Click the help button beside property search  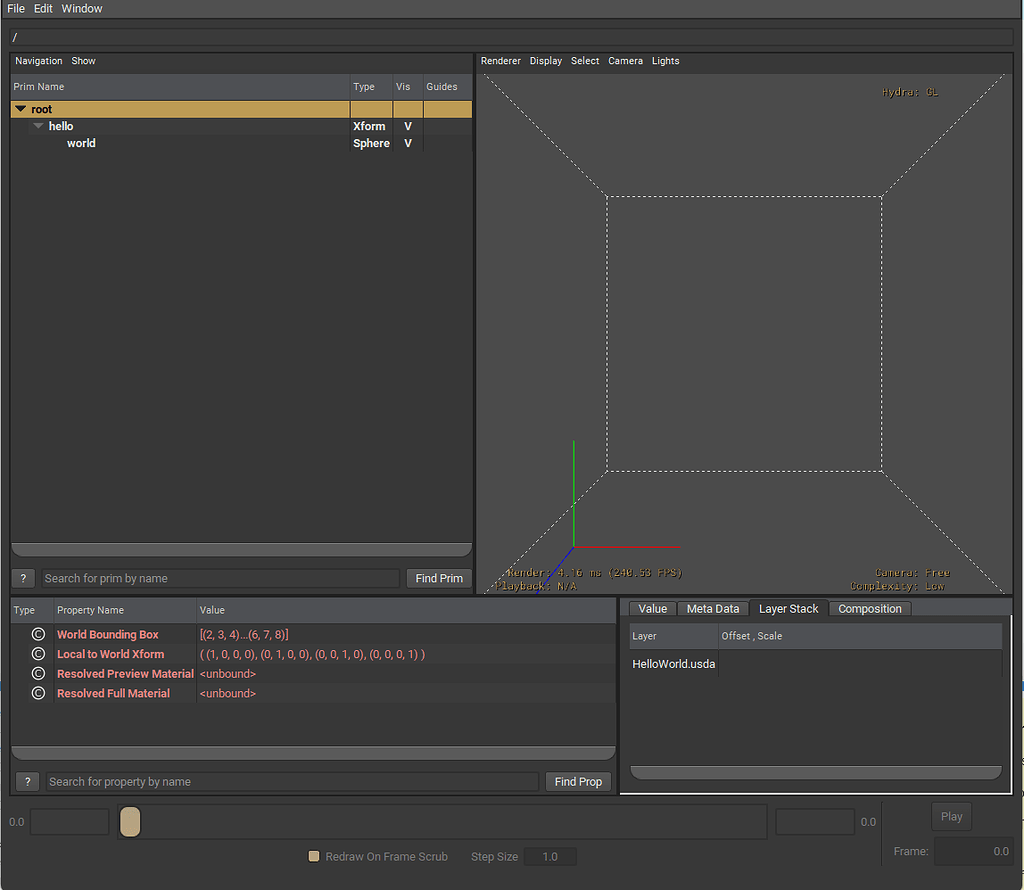coord(27,781)
